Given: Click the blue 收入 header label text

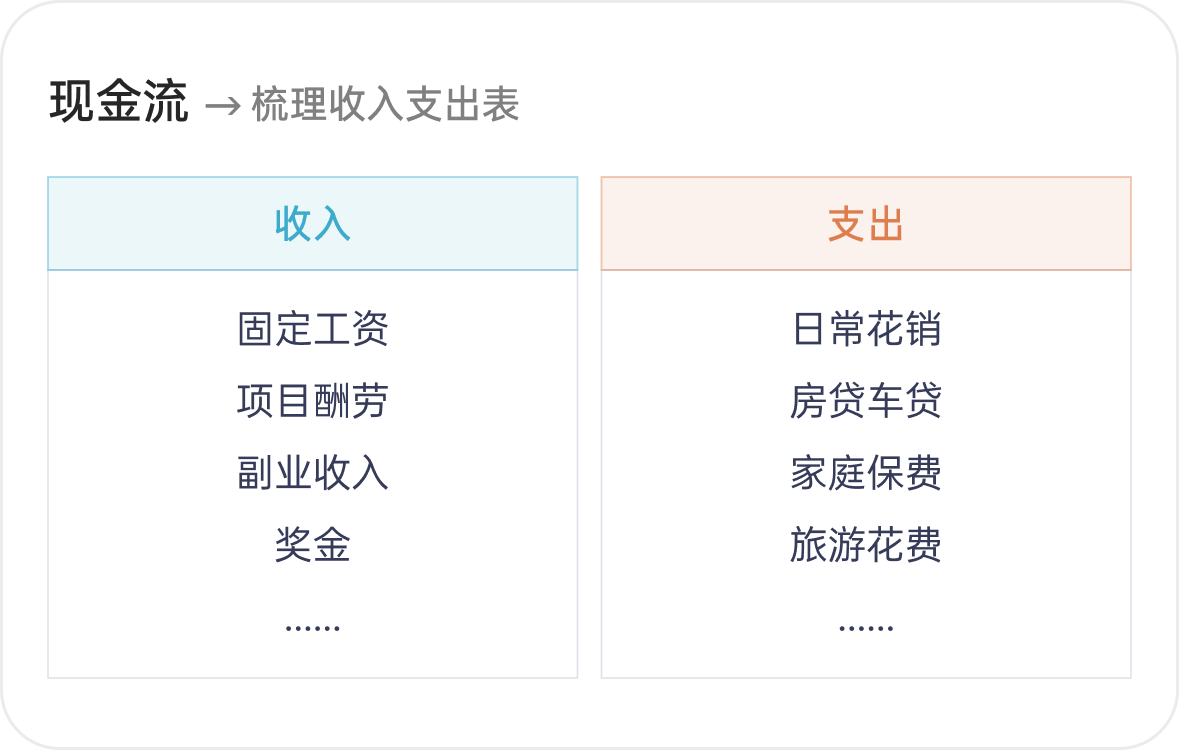Looking at the screenshot, I should click(x=313, y=225).
